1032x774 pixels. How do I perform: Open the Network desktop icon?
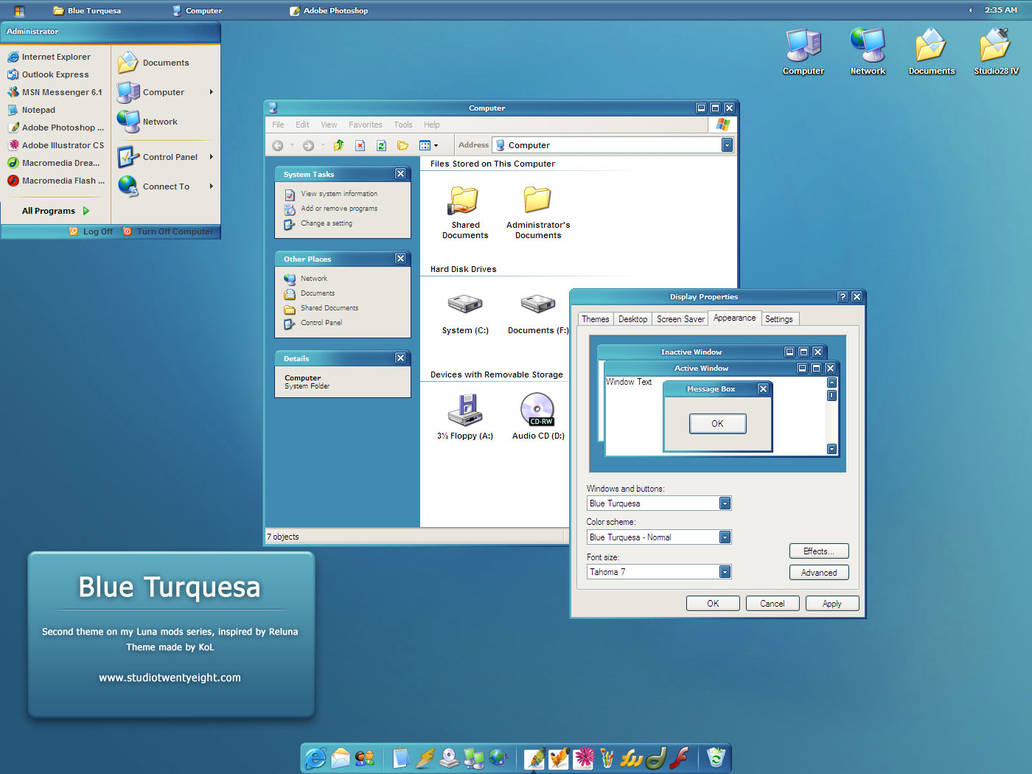pyautogui.click(x=867, y=51)
